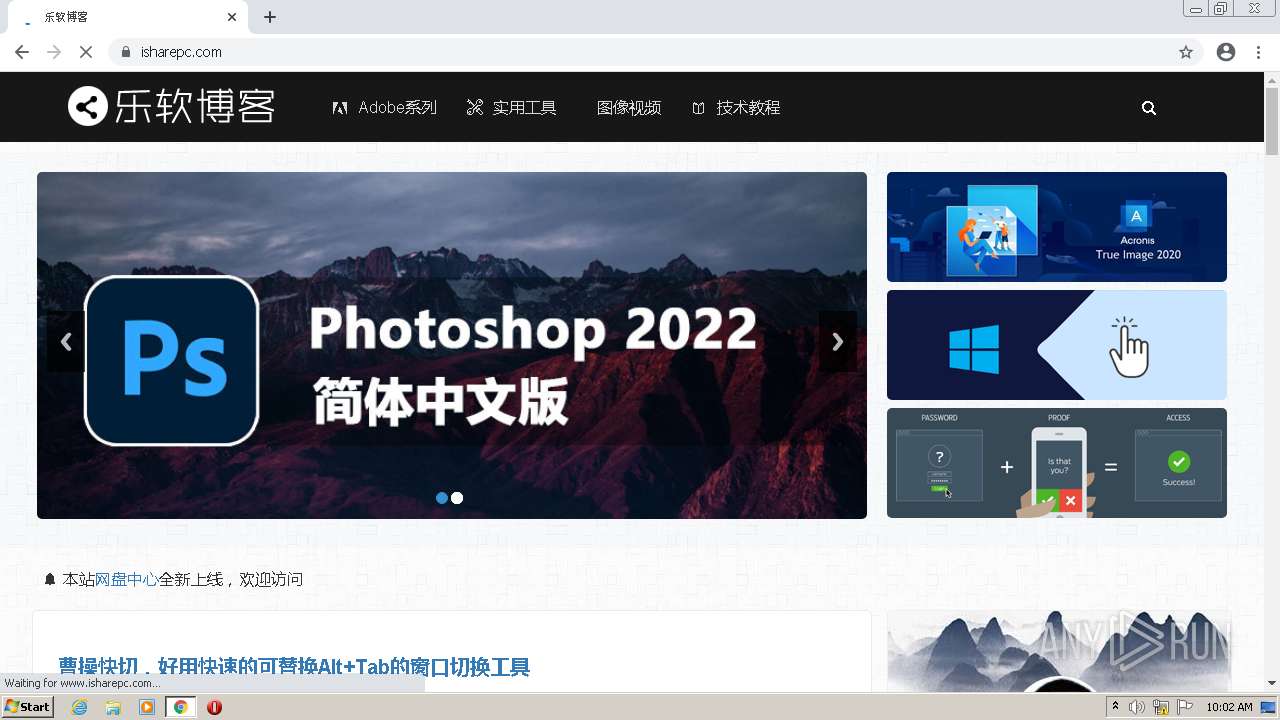Open the 曹操快切 article title
The height and width of the screenshot is (720, 1280).
[x=294, y=667]
